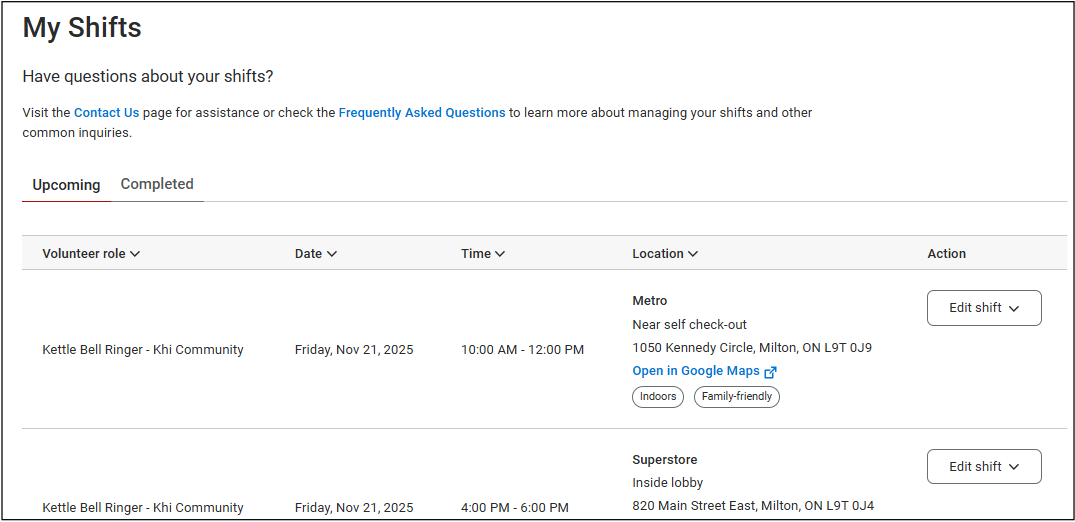Sort by Volunteer role column chevron
The width and height of the screenshot is (1075, 522).
[135, 254]
